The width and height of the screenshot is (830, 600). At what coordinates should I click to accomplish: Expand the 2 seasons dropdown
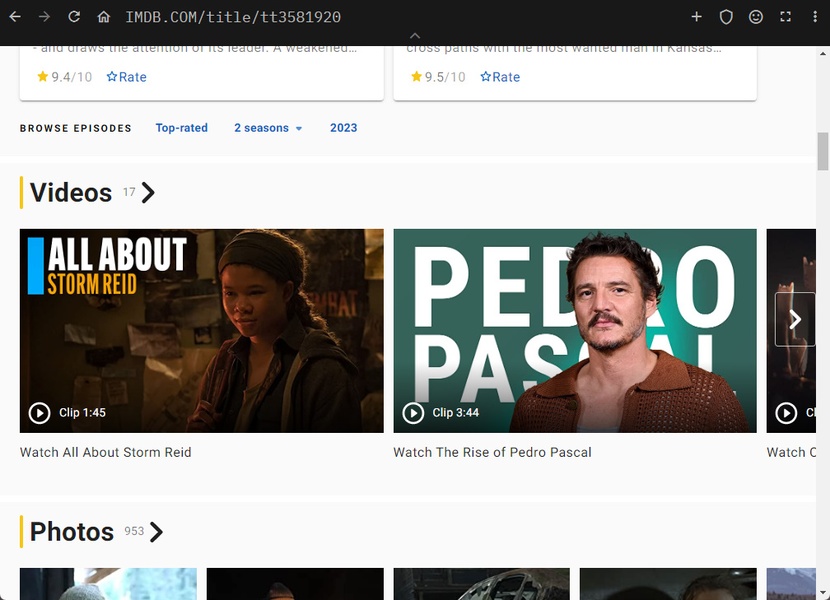(268, 128)
